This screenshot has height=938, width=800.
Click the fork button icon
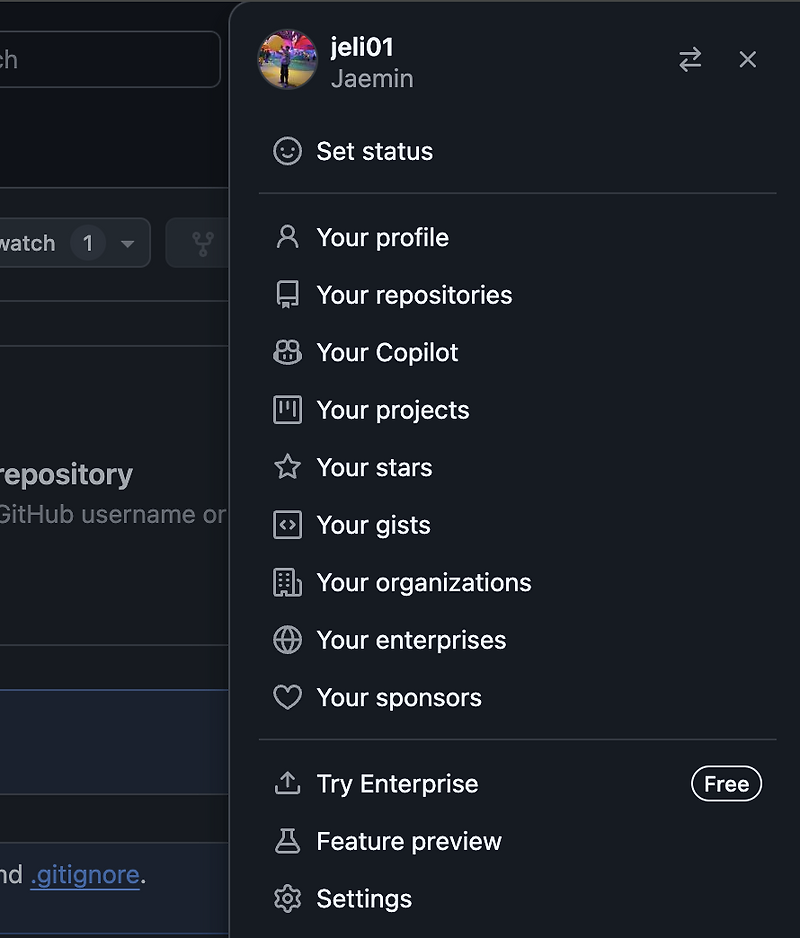[203, 243]
